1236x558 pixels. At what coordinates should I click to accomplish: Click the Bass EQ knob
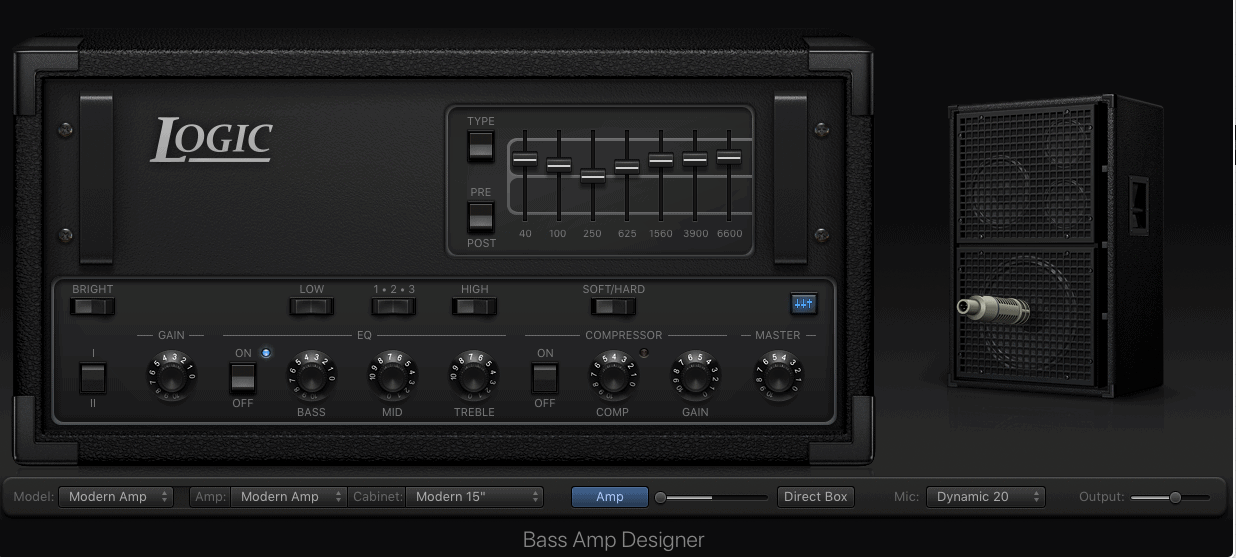pos(311,375)
